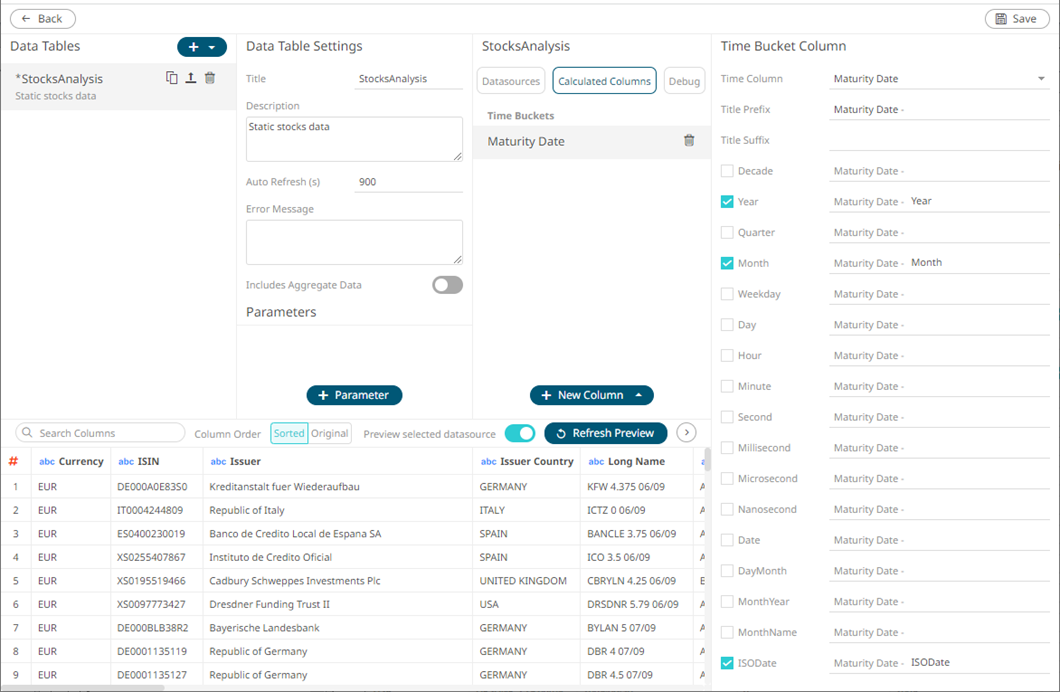This screenshot has height=692, width=1060.
Task: Switch to the Datasources tab
Action: coord(511,81)
